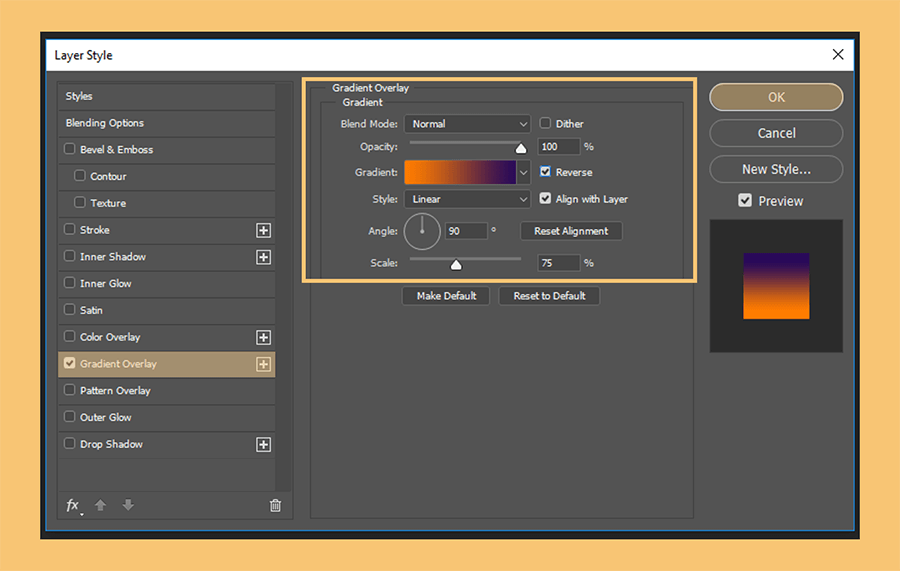Click the Reset to Default button
900x571 pixels.
click(x=549, y=296)
